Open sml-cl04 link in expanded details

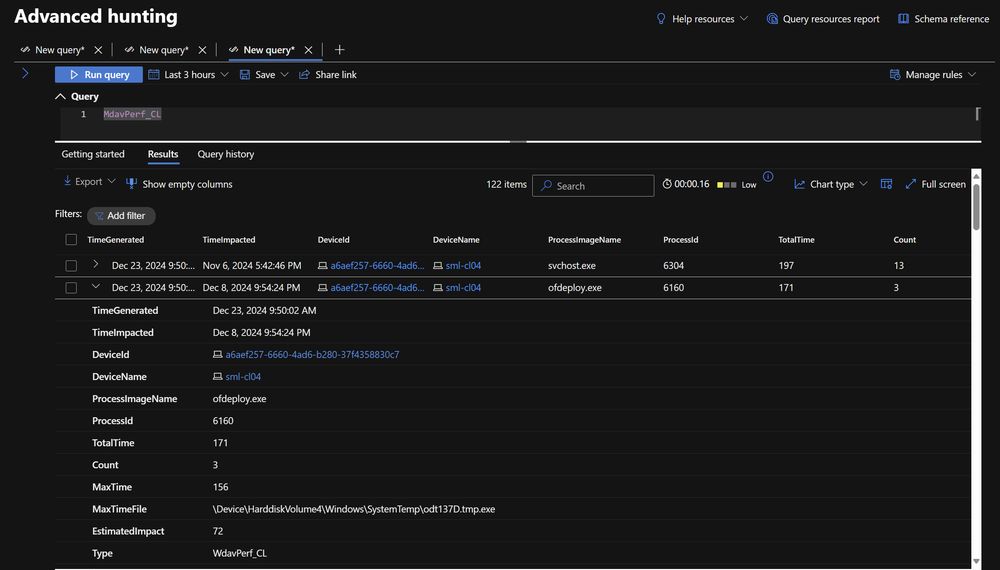[243, 377]
